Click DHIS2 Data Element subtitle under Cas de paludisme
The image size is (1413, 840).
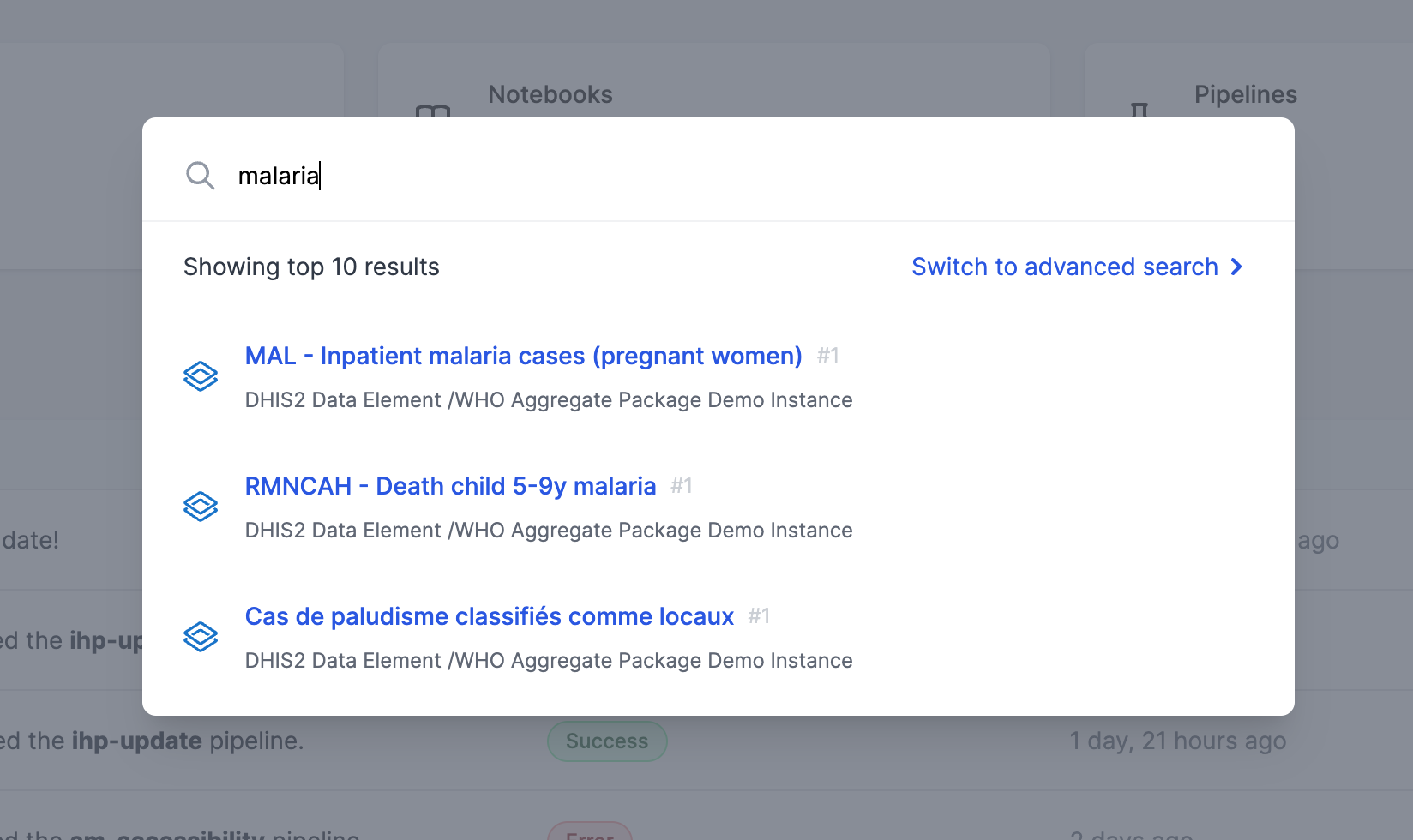pos(549,661)
